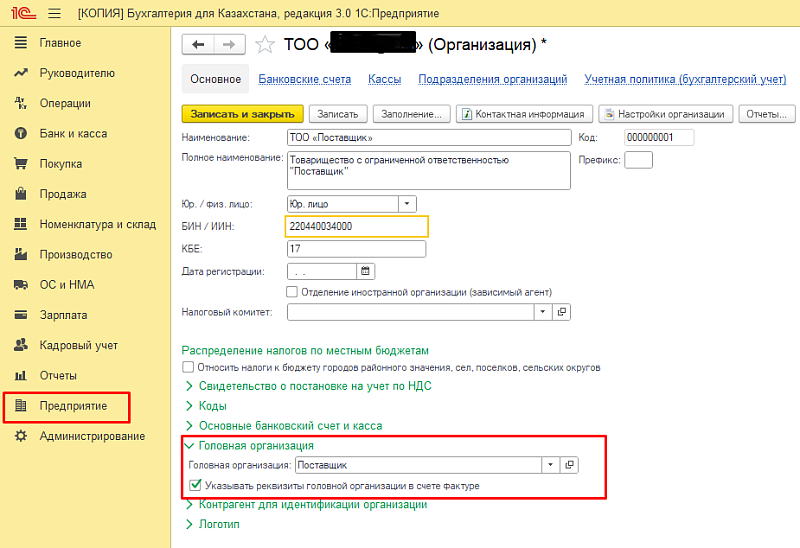Open Юр. / физ. лицо dropdown list
The height and width of the screenshot is (548, 800).
407,203
